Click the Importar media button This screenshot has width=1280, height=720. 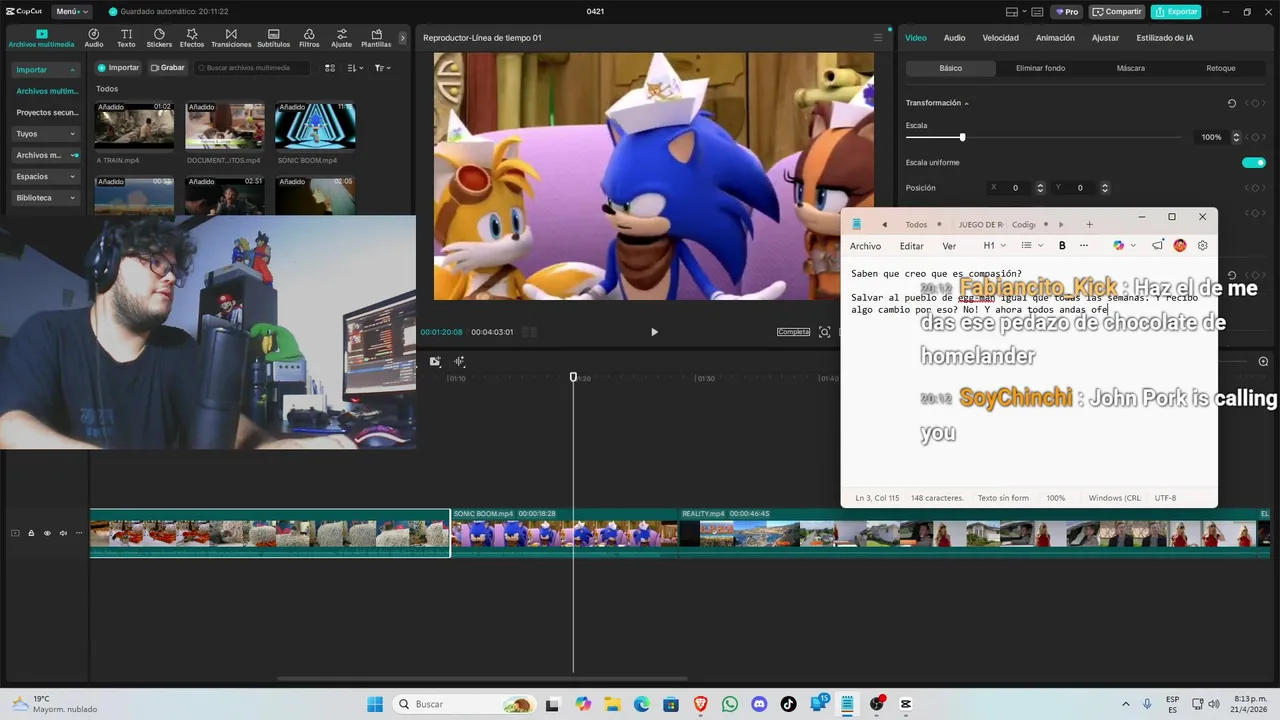(x=118, y=68)
